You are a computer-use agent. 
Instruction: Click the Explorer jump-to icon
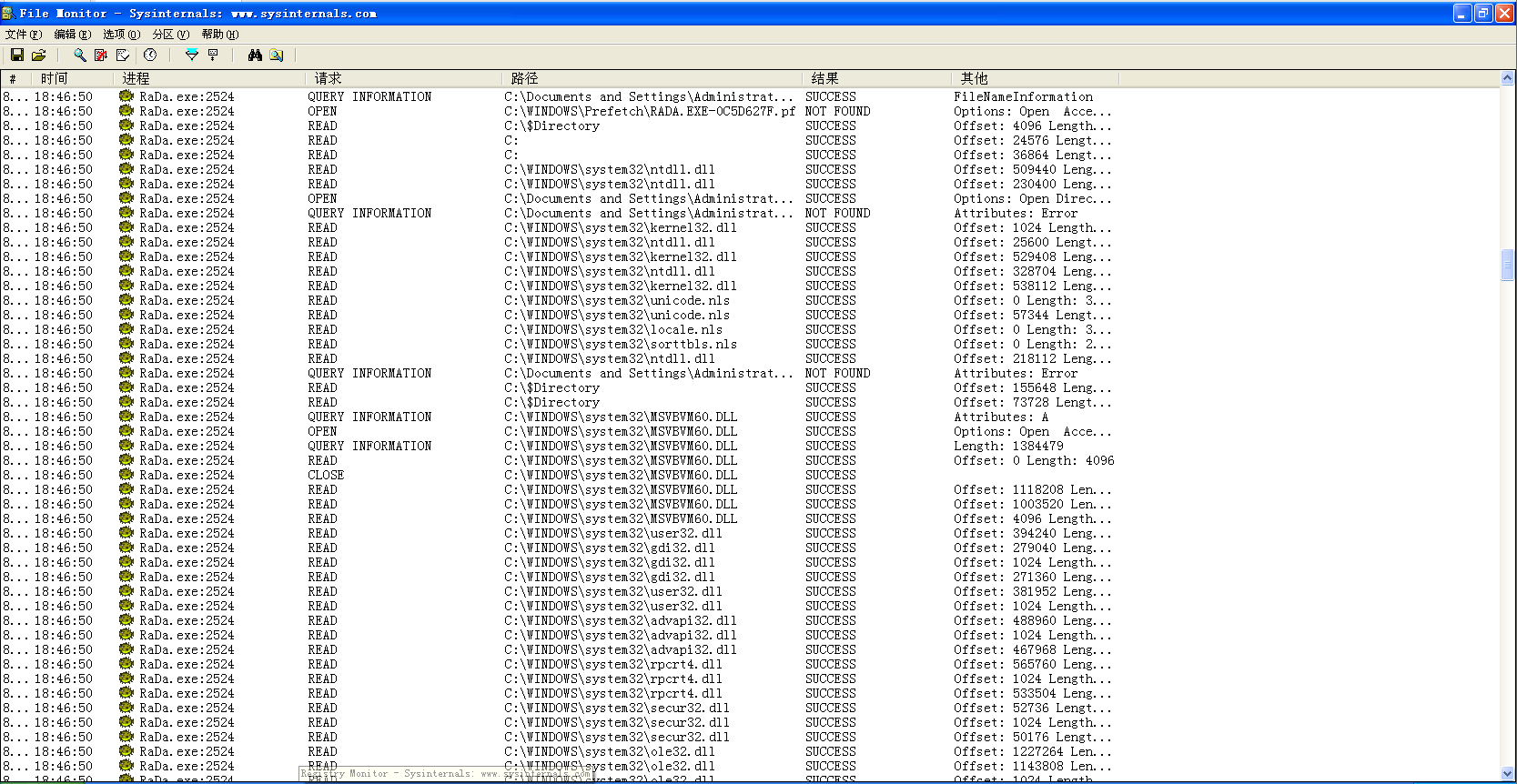click(277, 55)
